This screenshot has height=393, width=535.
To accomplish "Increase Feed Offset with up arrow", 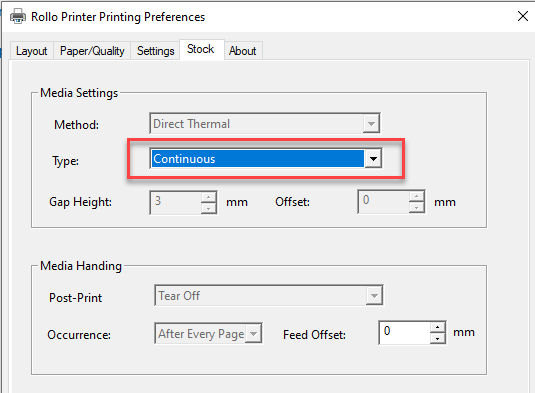I will [437, 328].
